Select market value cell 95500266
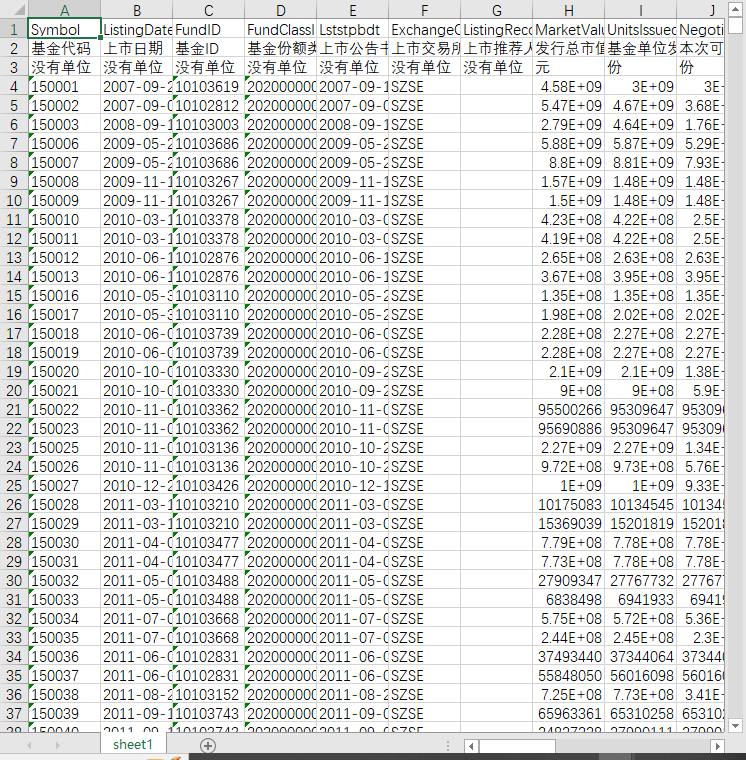Image resolution: width=746 pixels, height=760 pixels. click(x=569, y=410)
